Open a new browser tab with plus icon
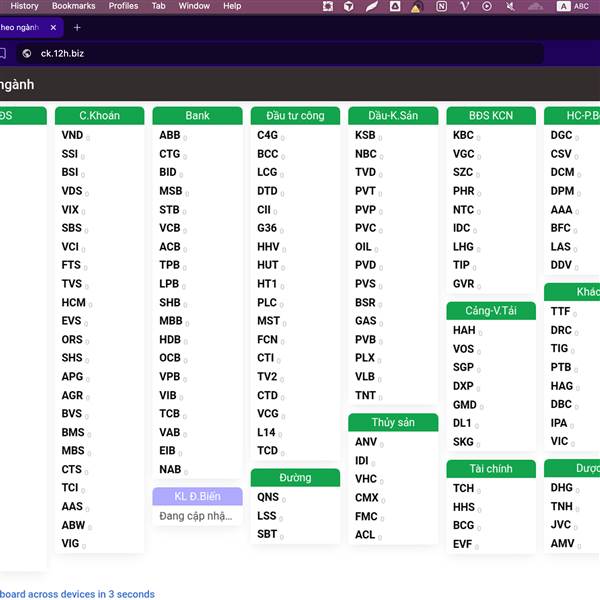Viewport: 600px width, 600px height. coord(77,27)
